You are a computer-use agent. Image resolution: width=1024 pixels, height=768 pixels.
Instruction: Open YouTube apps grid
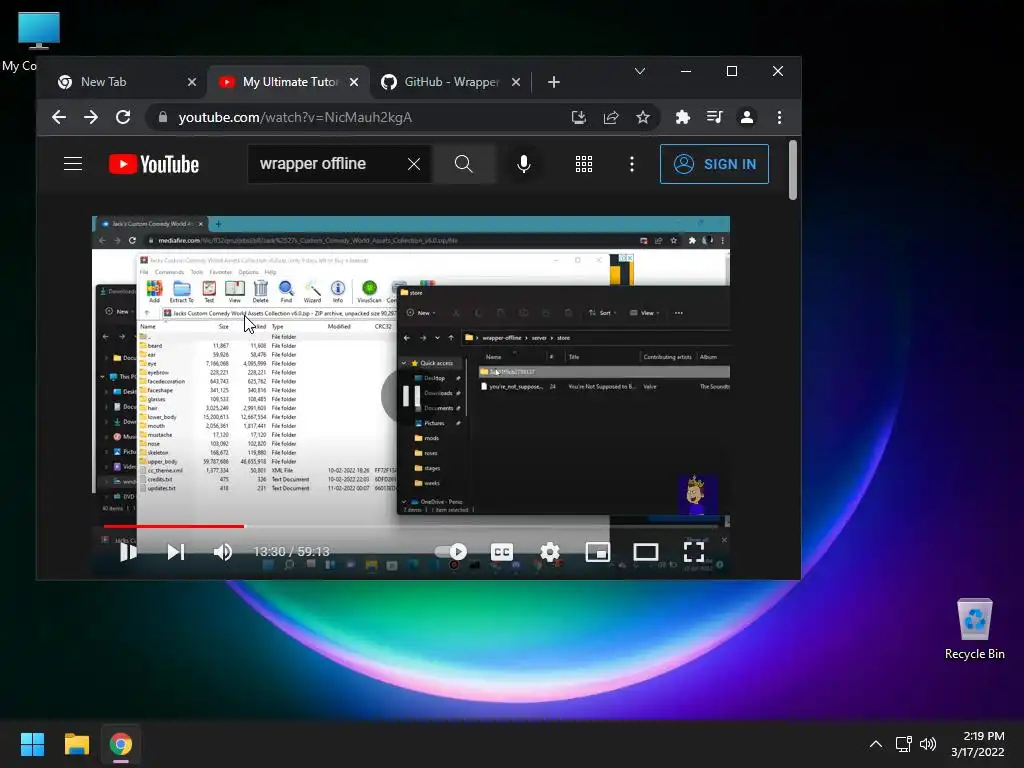[x=584, y=164]
